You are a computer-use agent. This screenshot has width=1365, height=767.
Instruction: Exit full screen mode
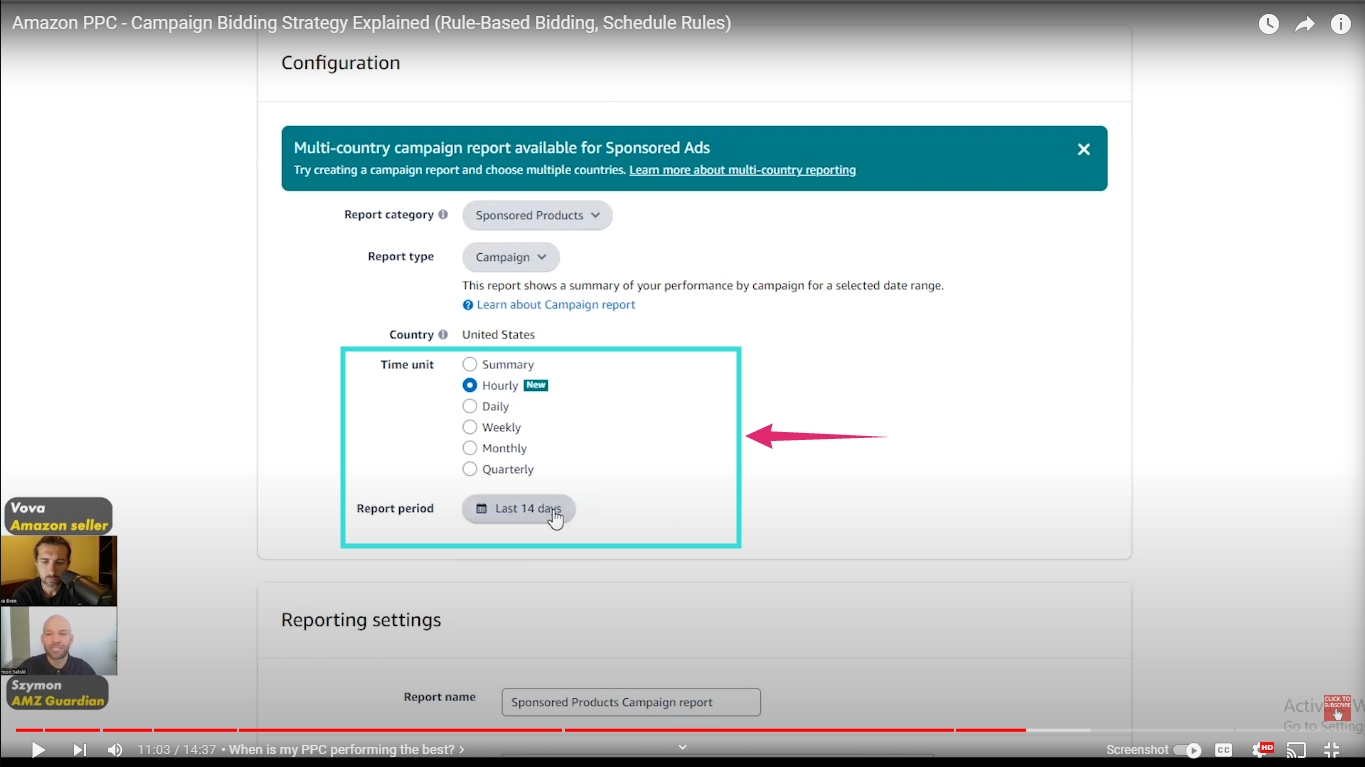(x=1332, y=750)
